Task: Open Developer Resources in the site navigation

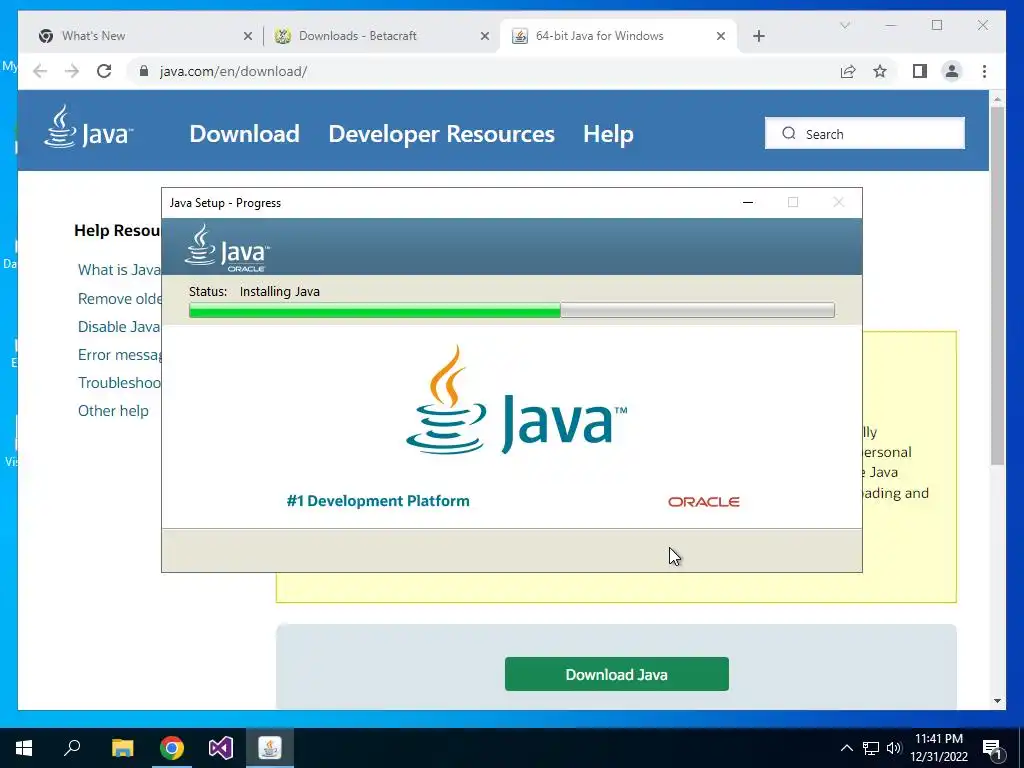Action: pyautogui.click(x=441, y=134)
